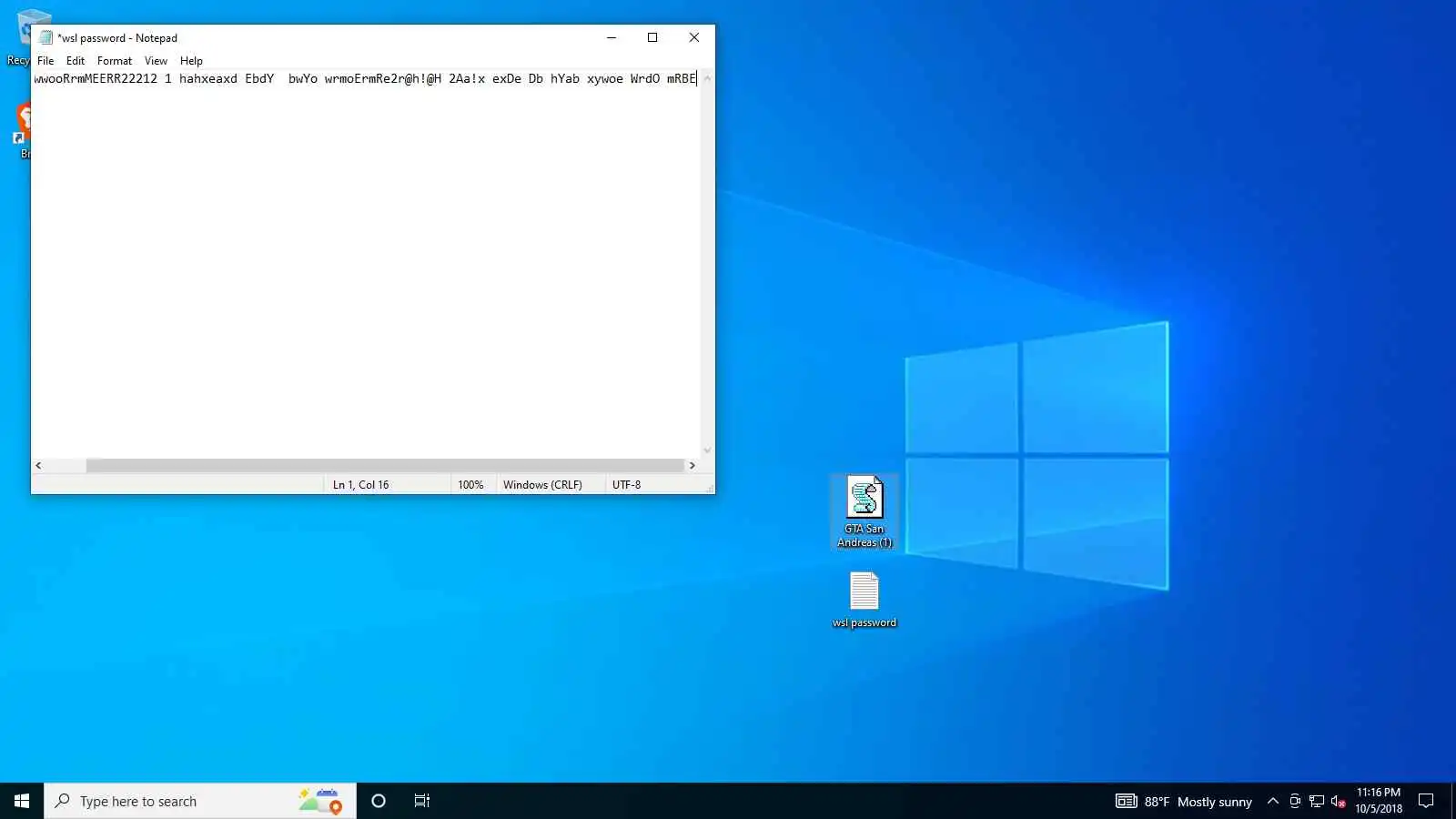Click the word xywoe in the text
The height and width of the screenshot is (819, 1456).
tap(605, 78)
